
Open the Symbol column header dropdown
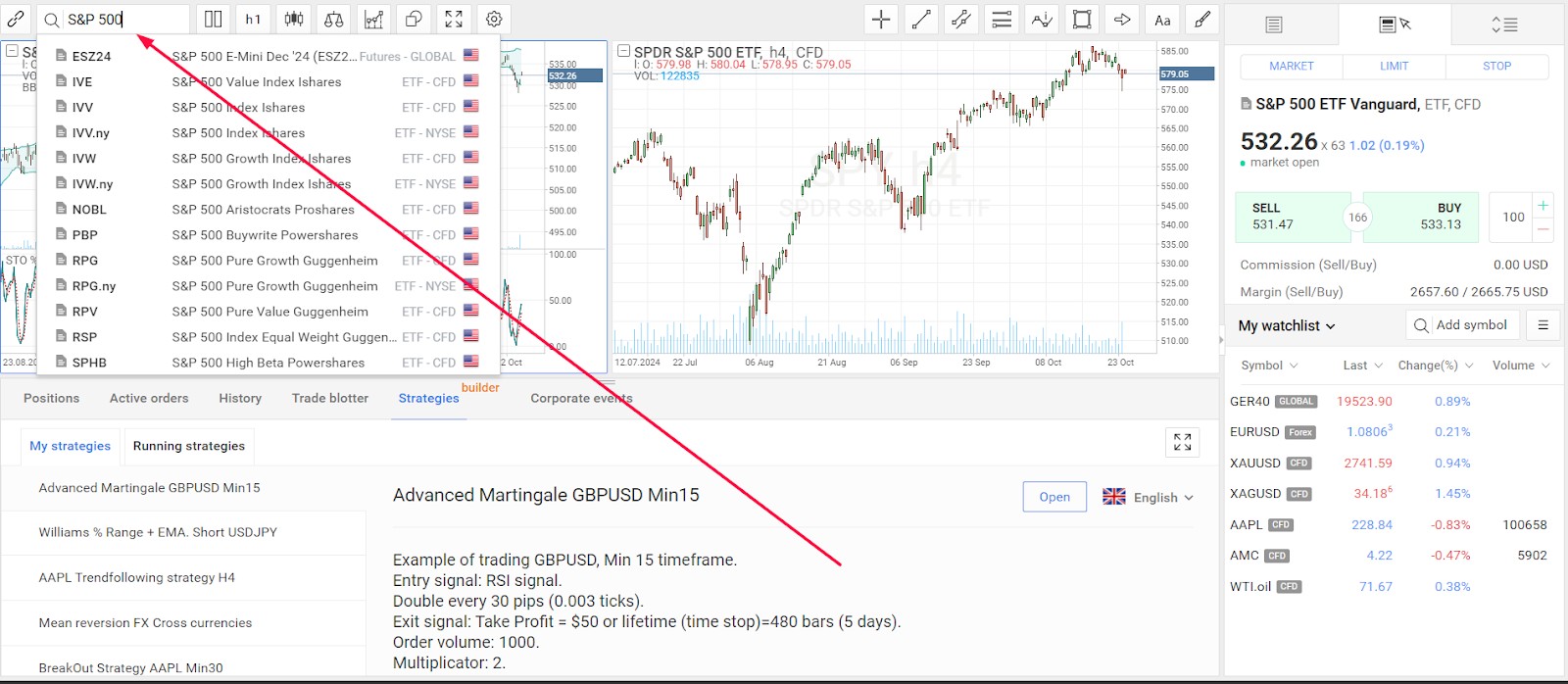pyautogui.click(x=1269, y=366)
